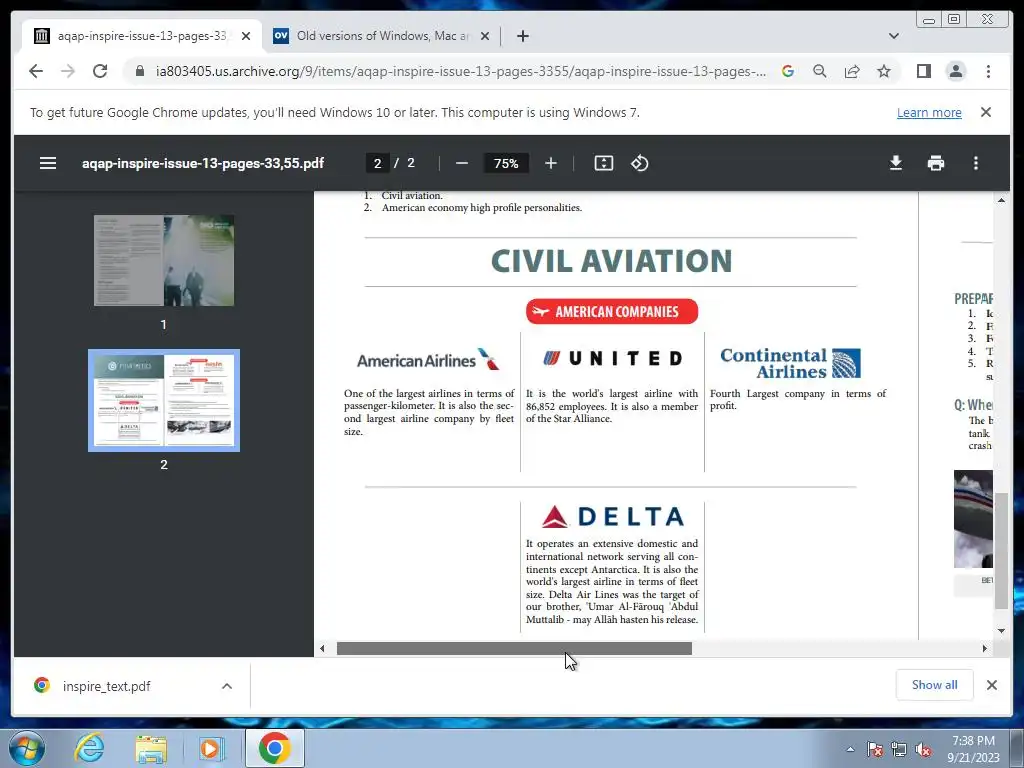Image resolution: width=1024 pixels, height=768 pixels.
Task: Open the zoom magnifier in address bar
Action: pyautogui.click(x=820, y=71)
